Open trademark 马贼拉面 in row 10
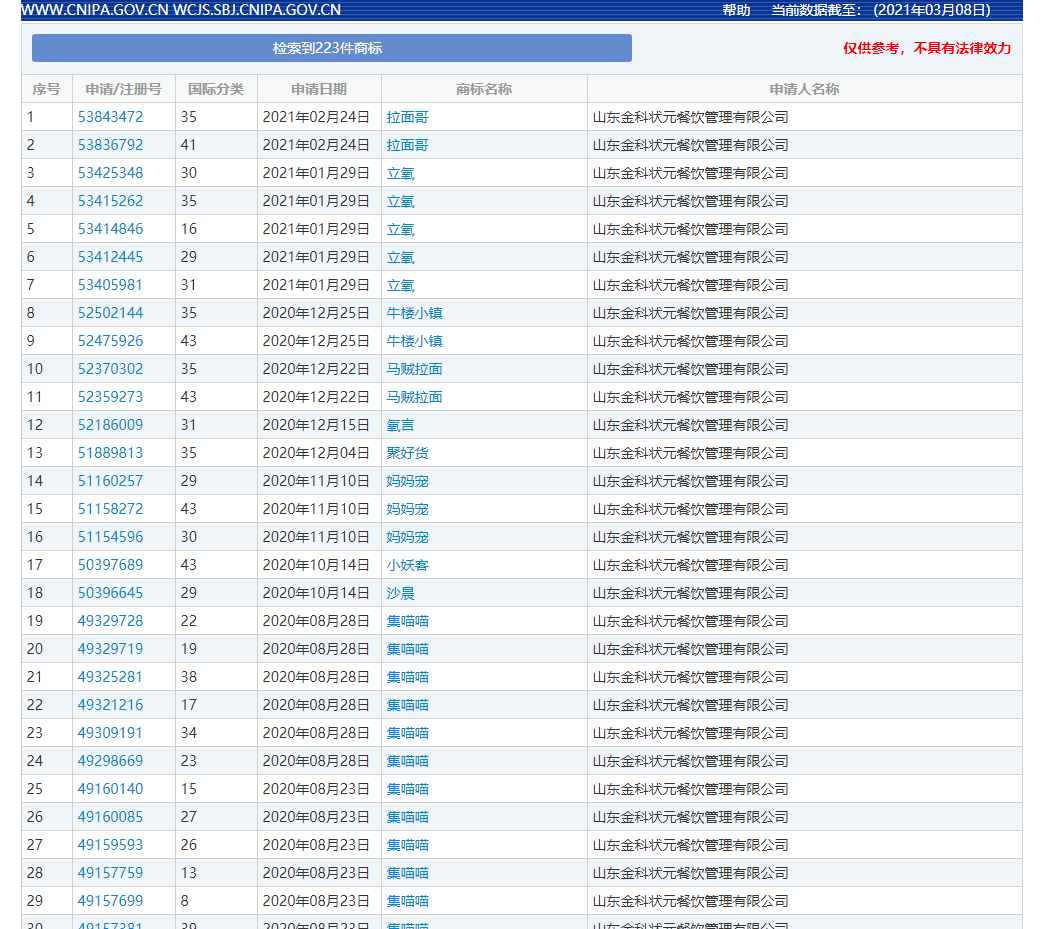 pyautogui.click(x=415, y=369)
